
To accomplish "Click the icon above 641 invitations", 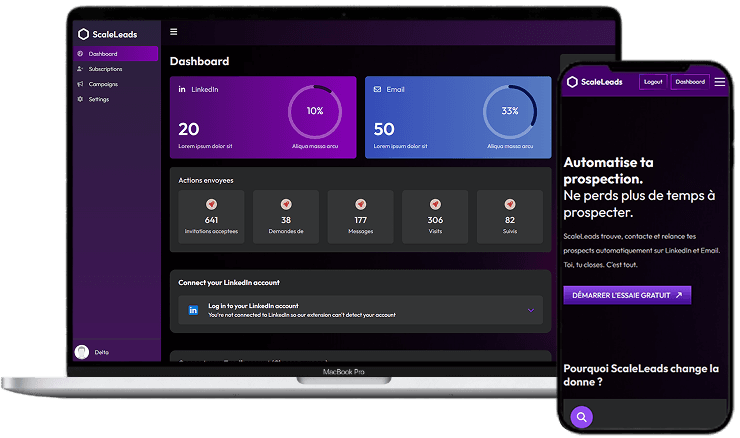I will (211, 204).
